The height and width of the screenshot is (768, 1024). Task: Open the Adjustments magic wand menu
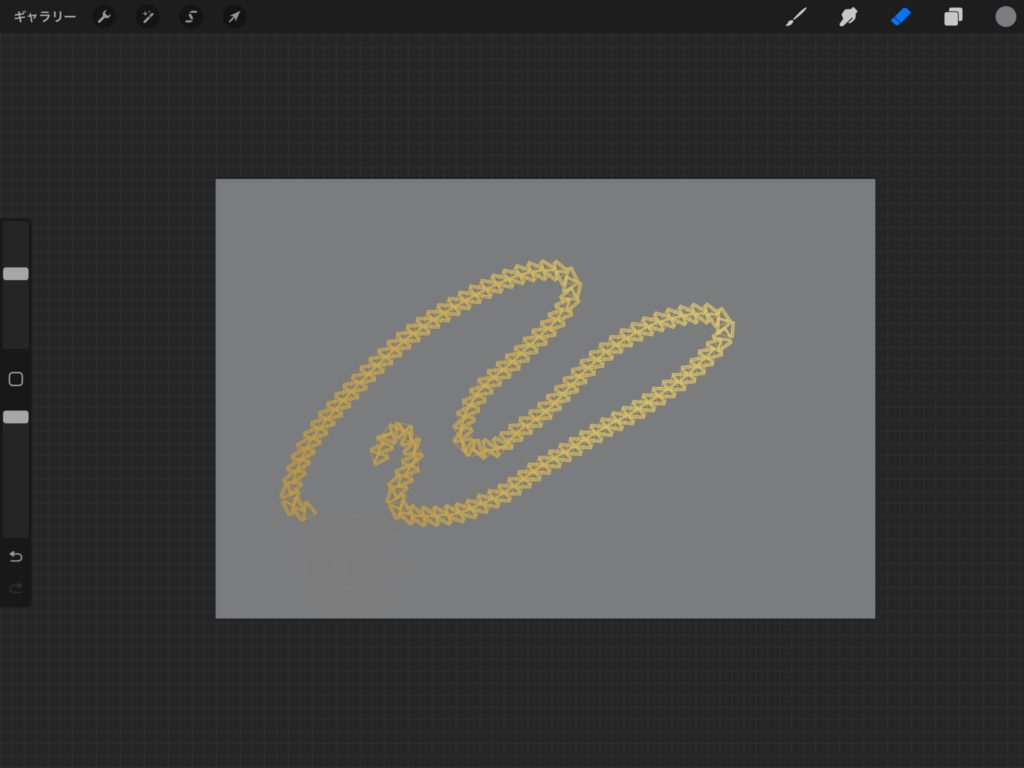point(147,17)
